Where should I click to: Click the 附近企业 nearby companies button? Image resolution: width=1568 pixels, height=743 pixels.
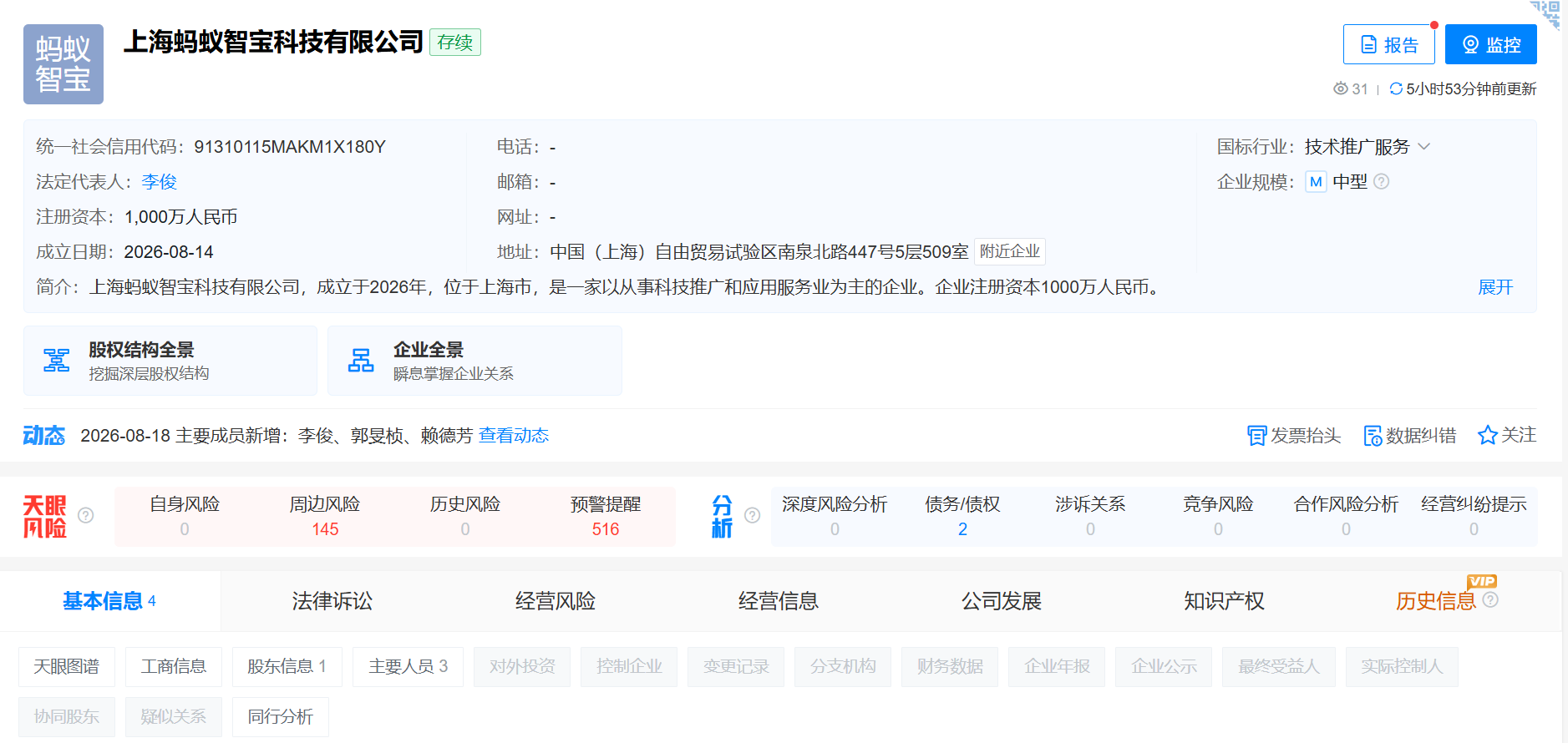coord(1009,251)
